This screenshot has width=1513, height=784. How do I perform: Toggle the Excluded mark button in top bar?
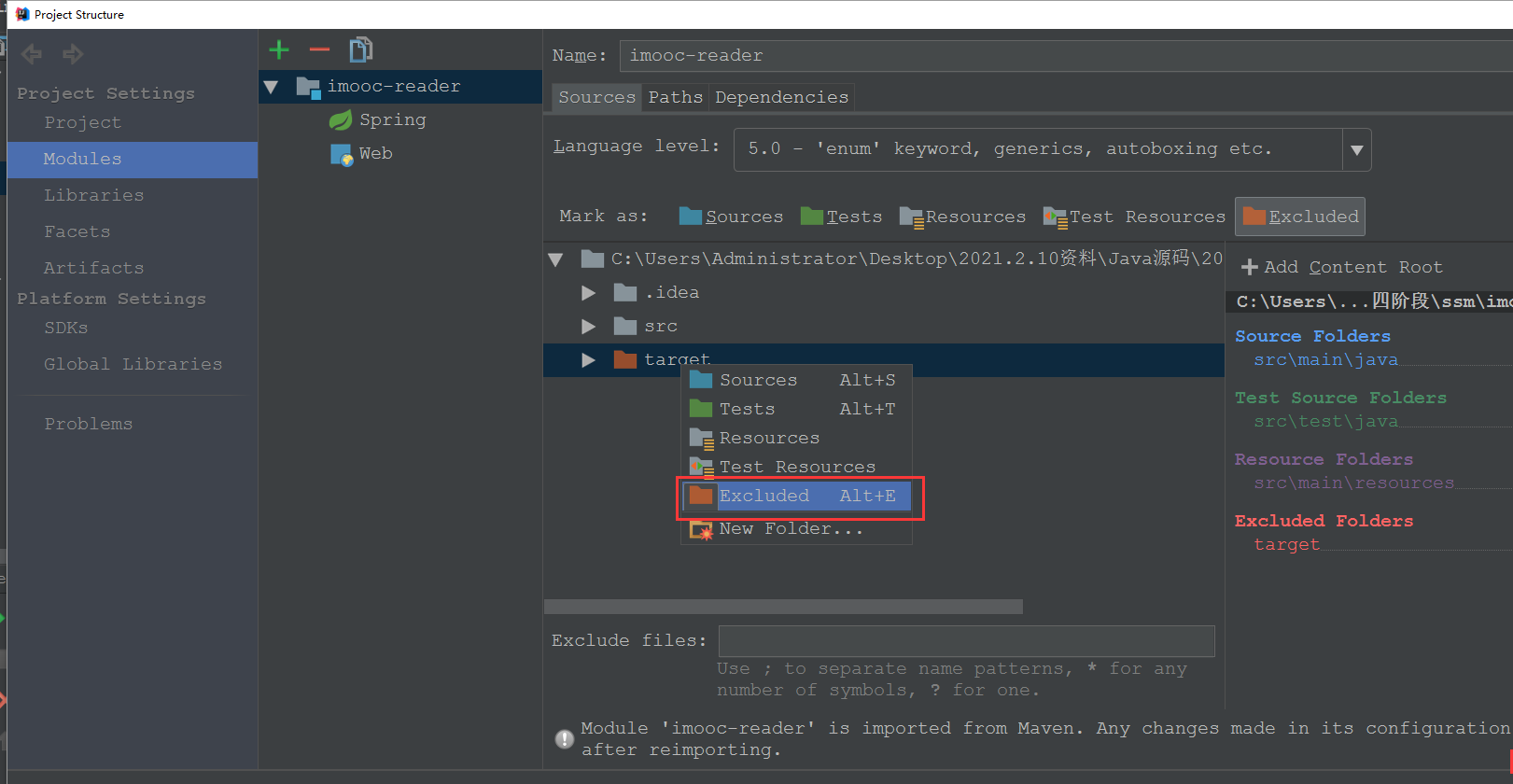click(1300, 217)
